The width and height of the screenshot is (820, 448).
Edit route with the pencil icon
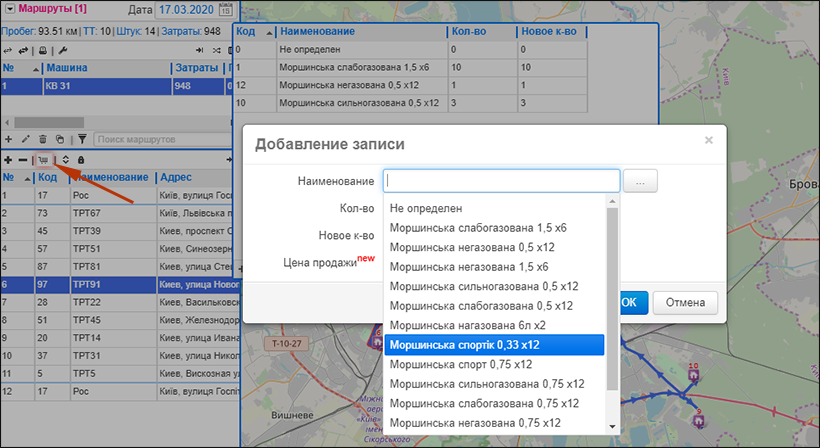26,139
